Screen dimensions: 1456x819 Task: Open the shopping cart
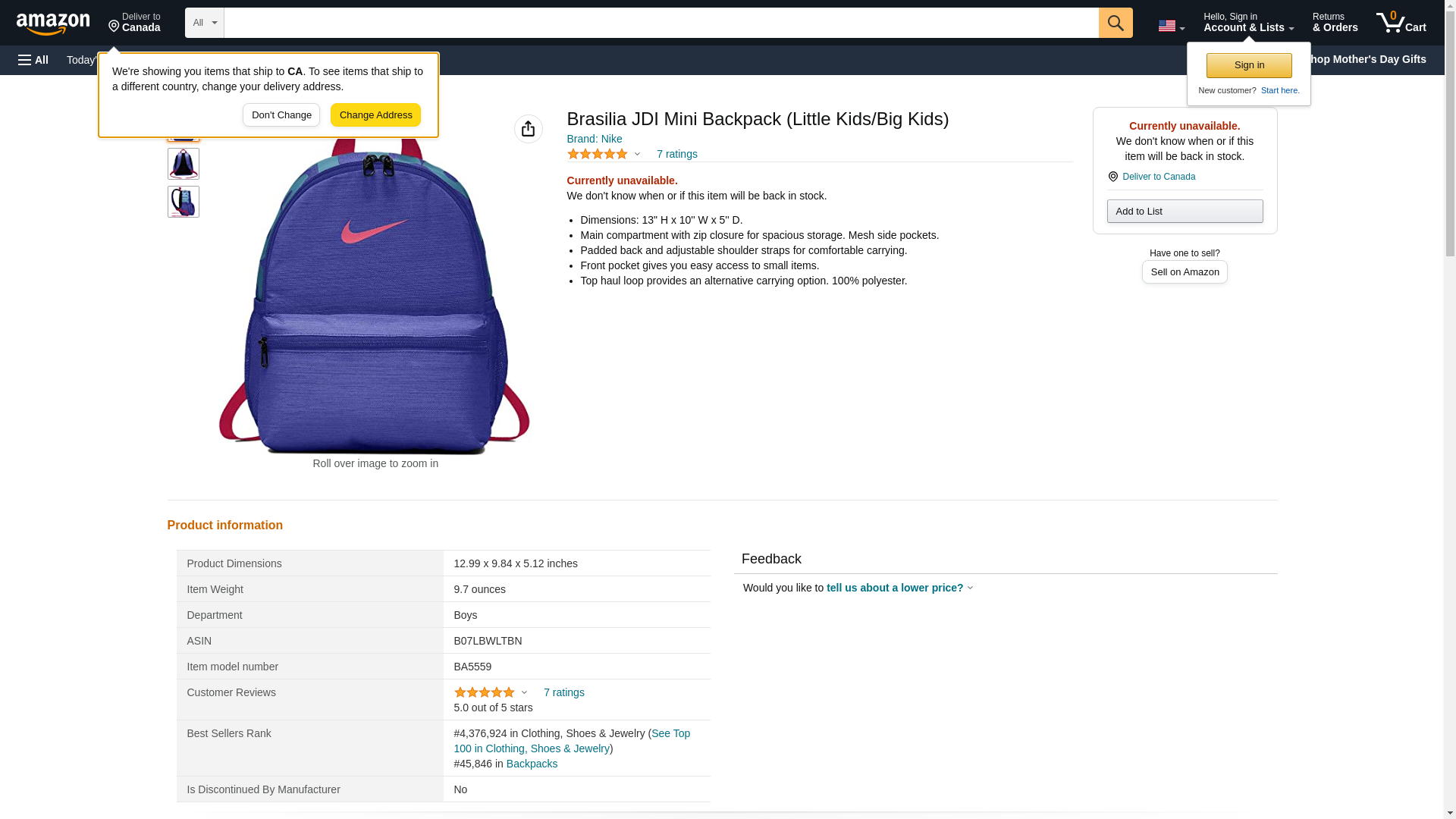tap(1401, 23)
